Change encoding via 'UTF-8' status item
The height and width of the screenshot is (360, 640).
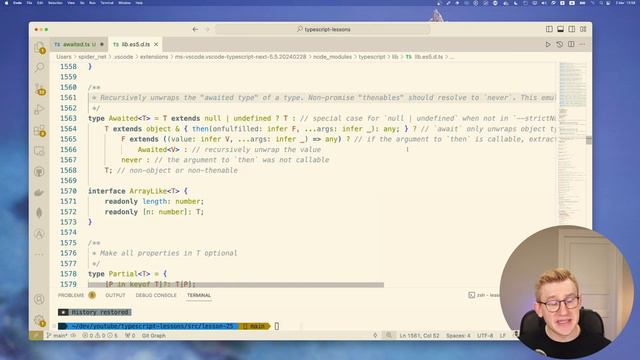(485, 336)
